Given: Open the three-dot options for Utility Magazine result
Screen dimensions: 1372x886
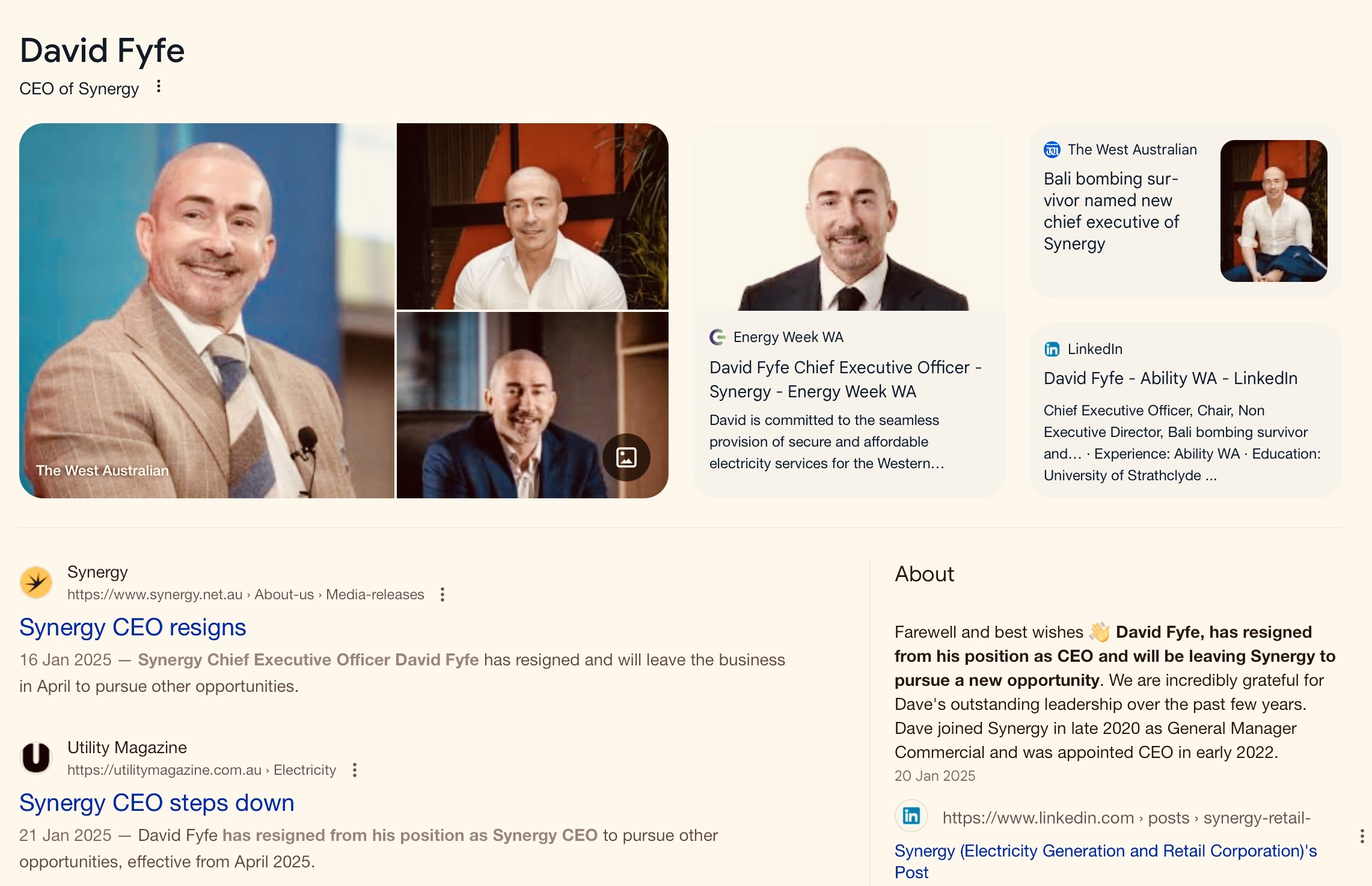Looking at the screenshot, I should (355, 770).
